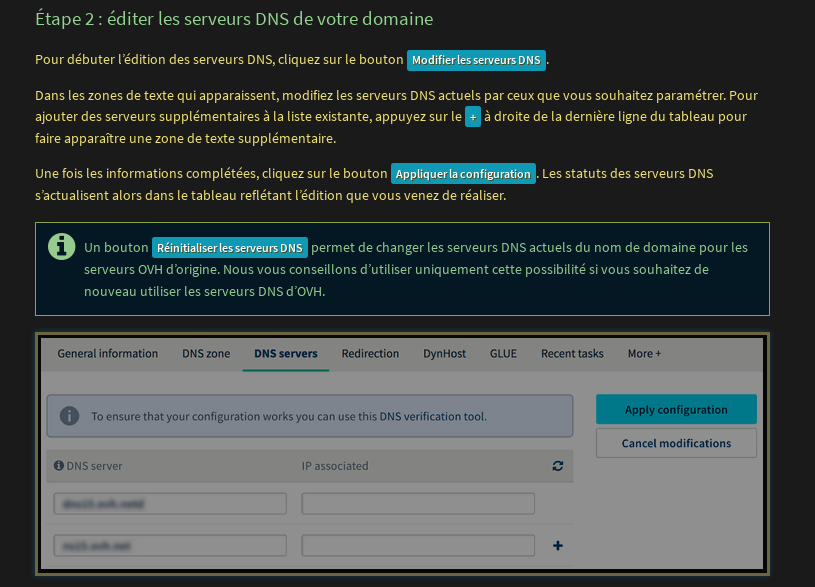Go to the DynHost tab
Image resolution: width=815 pixels, height=587 pixels.
[x=444, y=354]
